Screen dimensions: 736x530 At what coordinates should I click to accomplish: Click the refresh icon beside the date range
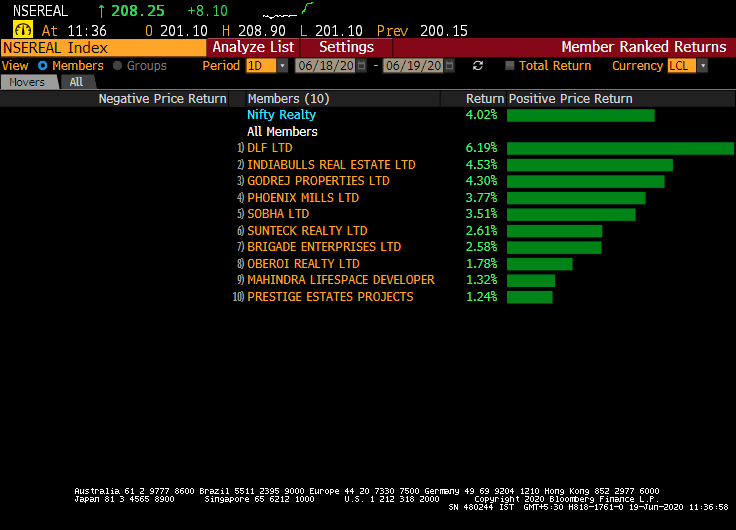click(x=478, y=66)
